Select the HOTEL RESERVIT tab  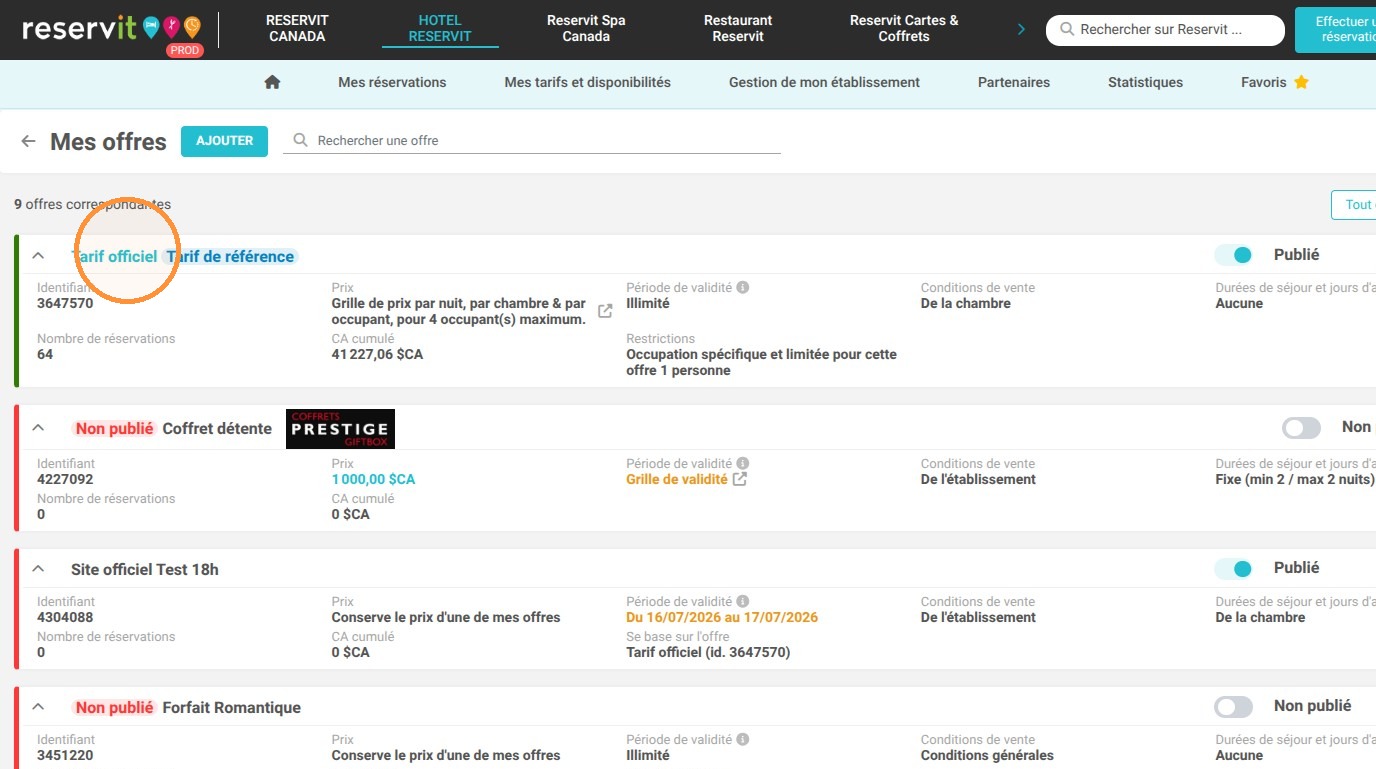(x=440, y=28)
